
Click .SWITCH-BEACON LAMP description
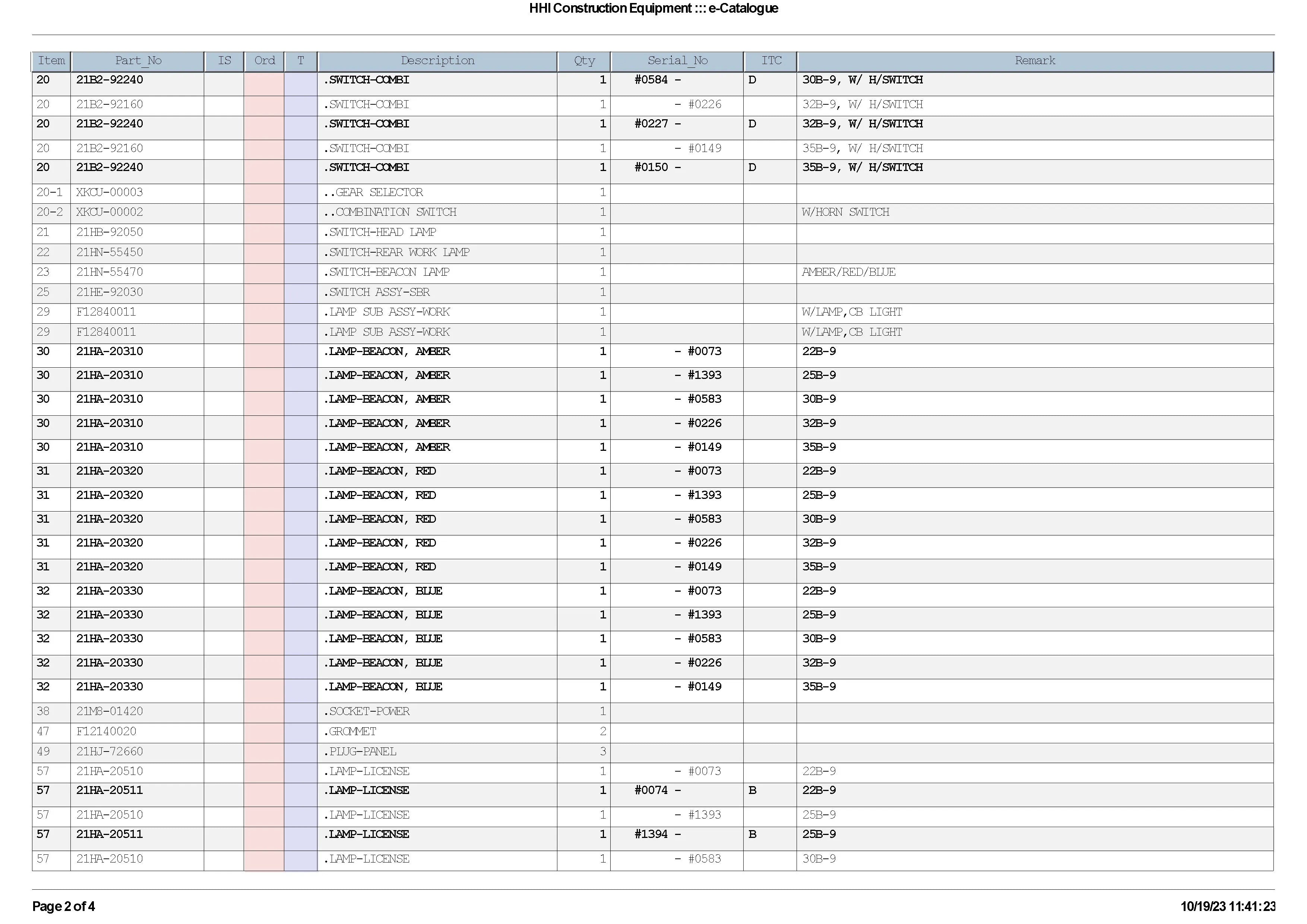(386, 272)
